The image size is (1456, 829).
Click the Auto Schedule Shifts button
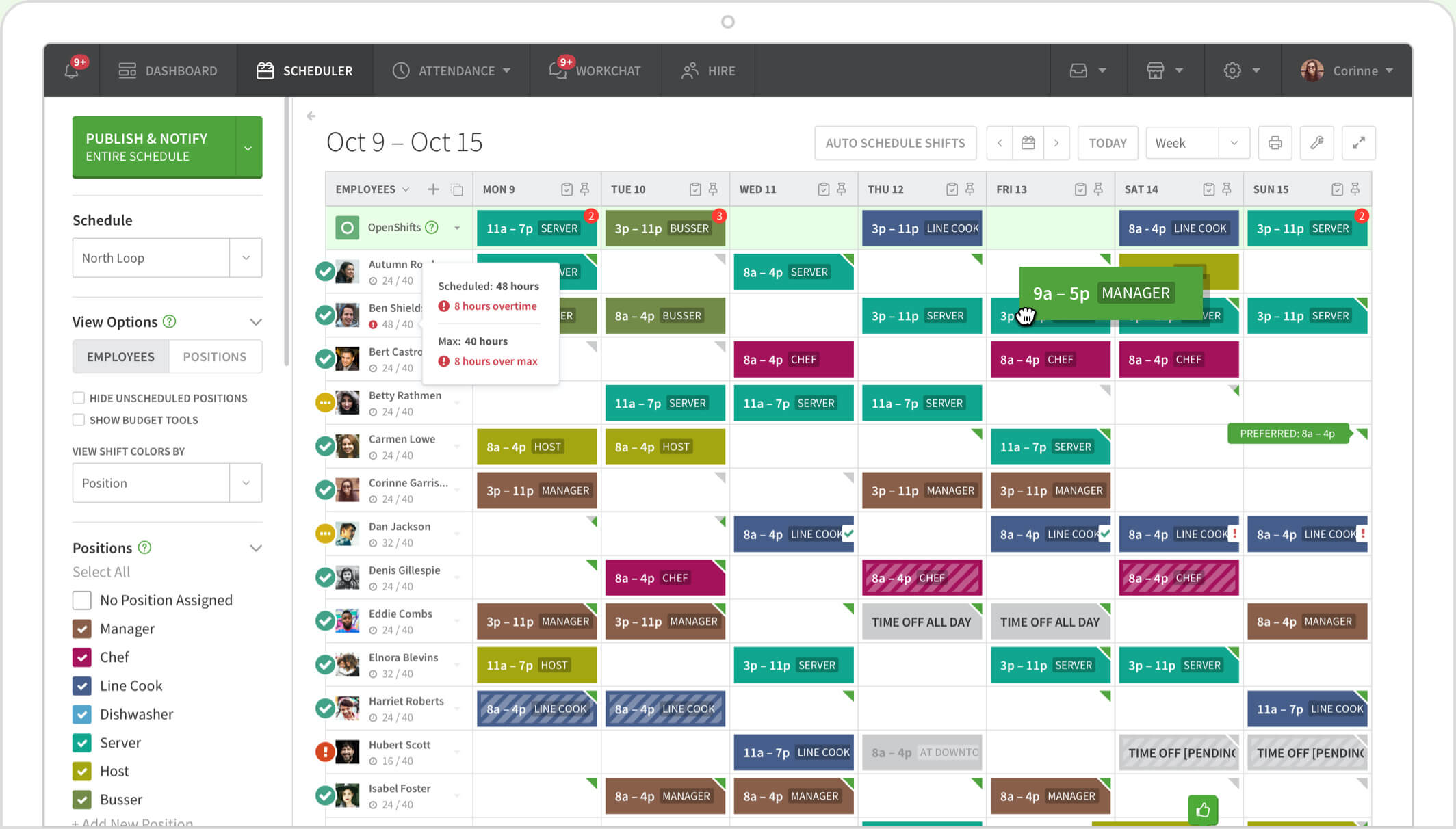click(894, 143)
